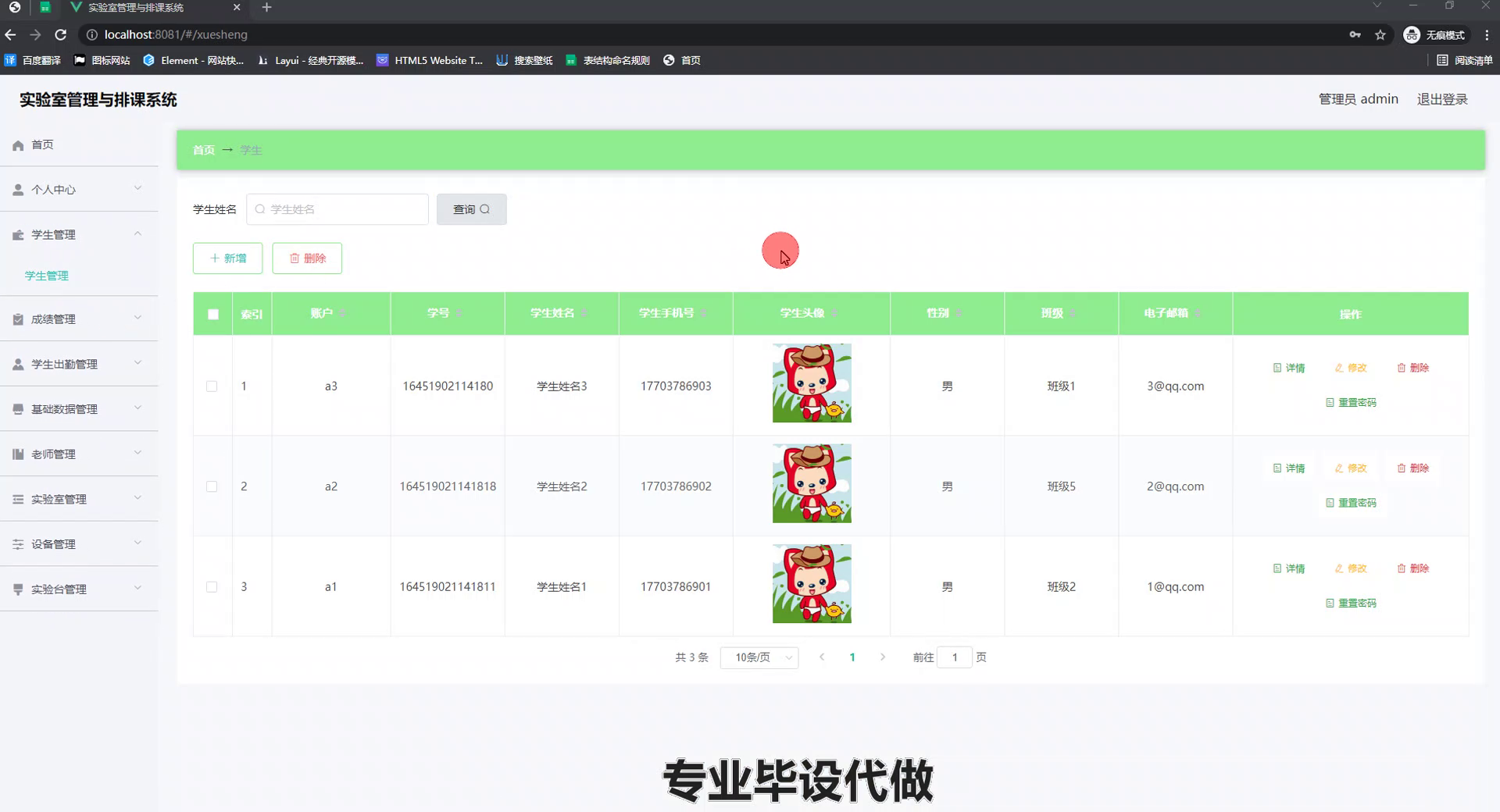The height and width of the screenshot is (812, 1500).
Task: Open the Layui bookmark
Action: pyautogui.click(x=310, y=60)
